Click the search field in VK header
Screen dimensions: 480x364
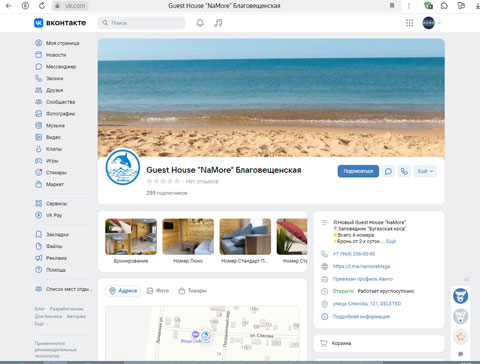[x=141, y=23]
